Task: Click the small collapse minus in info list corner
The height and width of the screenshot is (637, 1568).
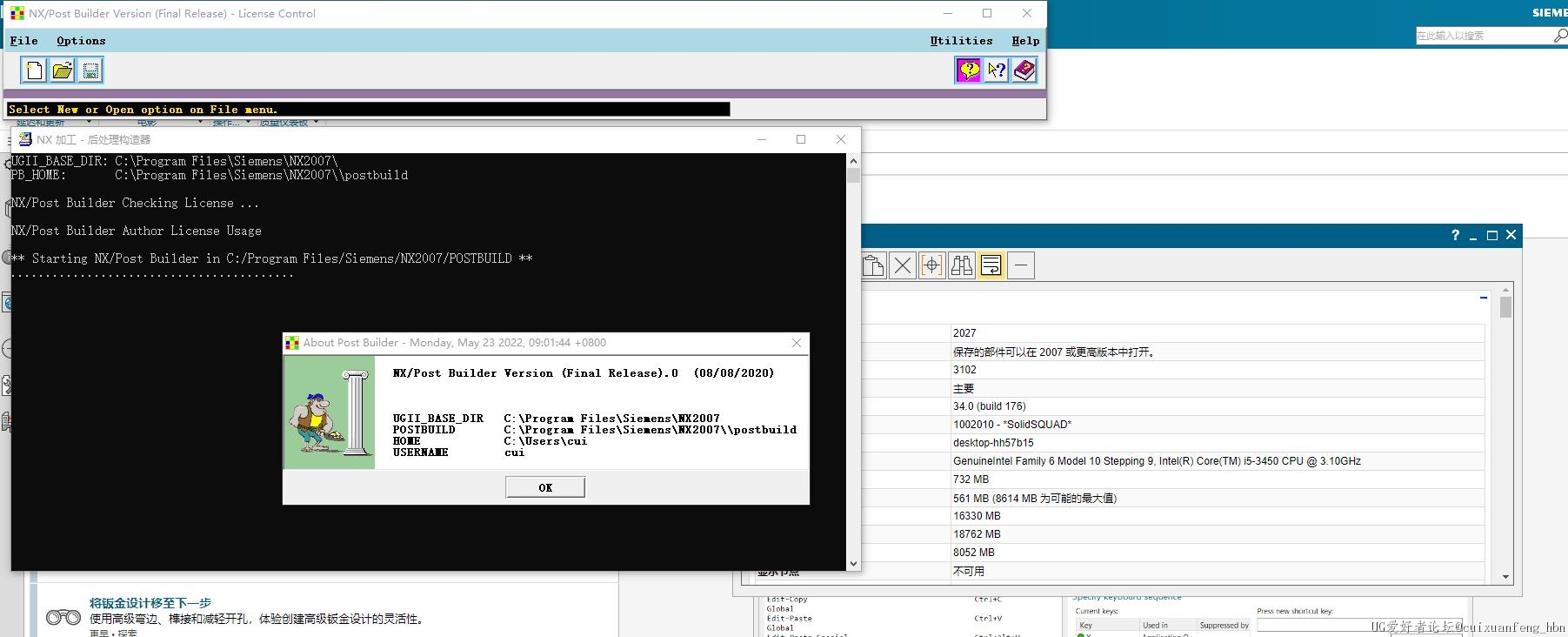Action: click(x=1484, y=298)
